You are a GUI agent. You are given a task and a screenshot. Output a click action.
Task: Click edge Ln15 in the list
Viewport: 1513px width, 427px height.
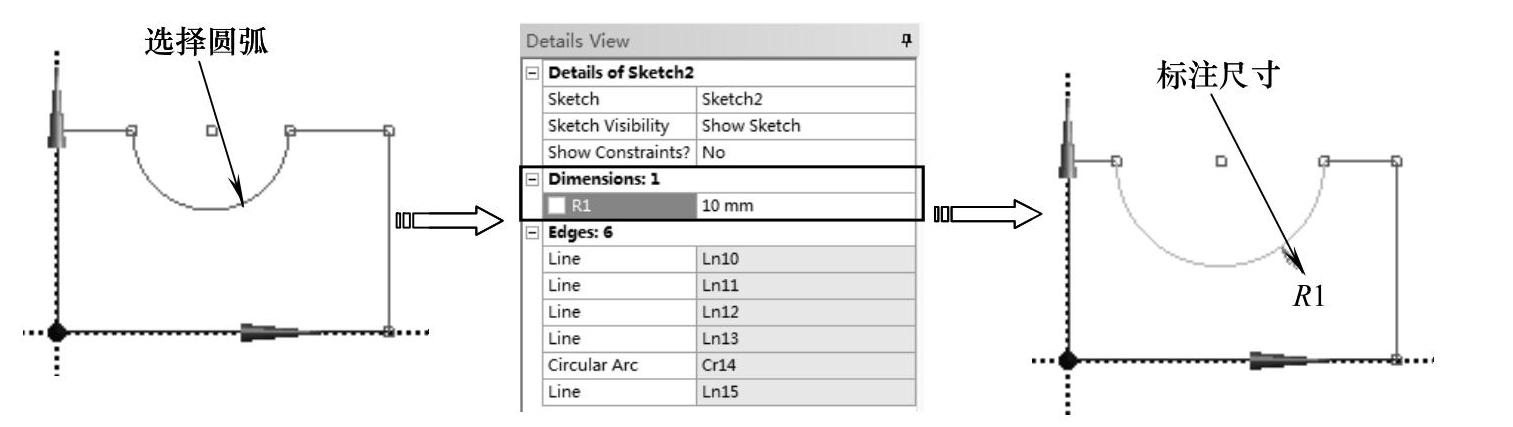click(x=804, y=392)
